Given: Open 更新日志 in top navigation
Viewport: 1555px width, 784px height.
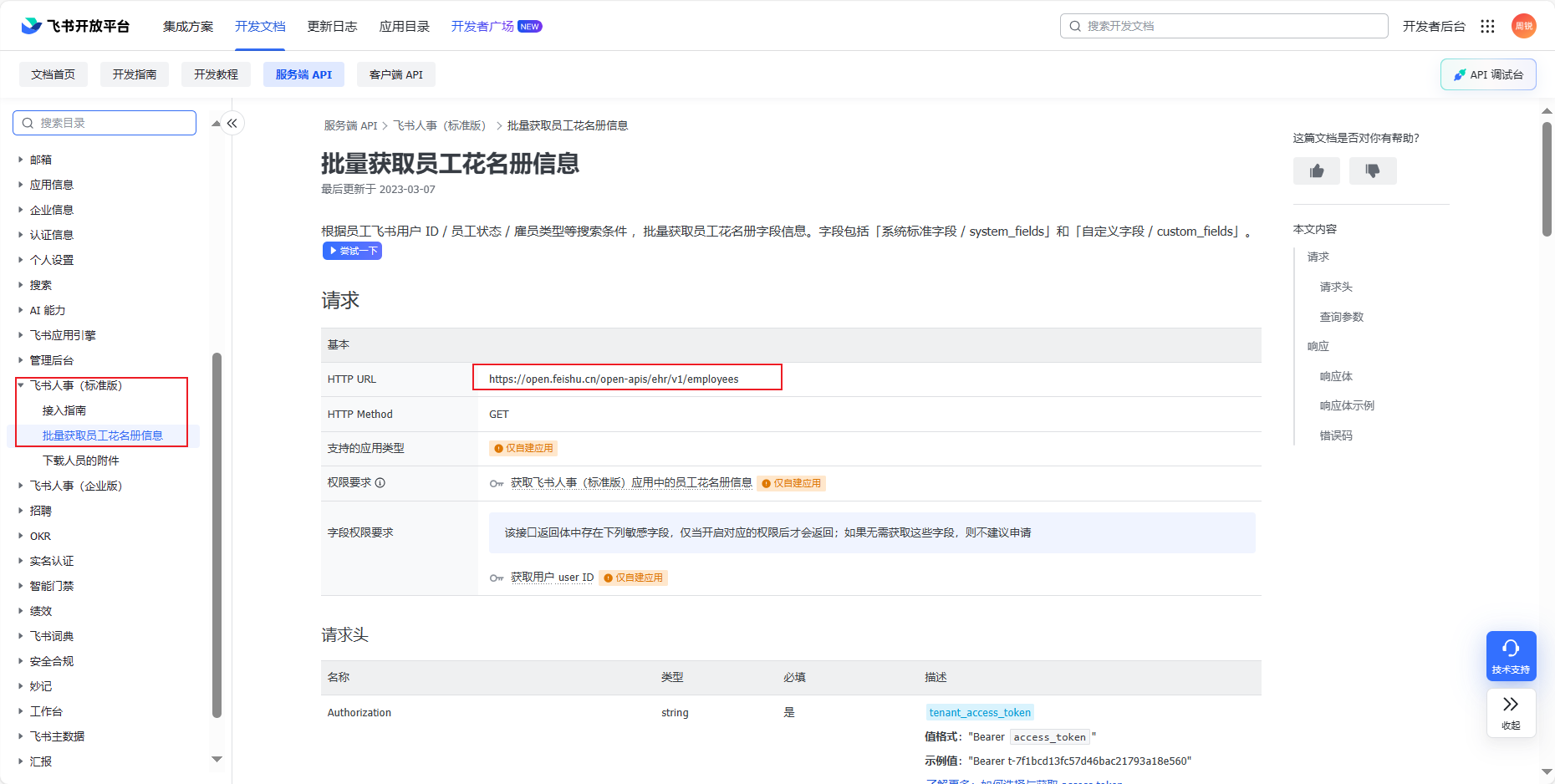Looking at the screenshot, I should (x=332, y=26).
